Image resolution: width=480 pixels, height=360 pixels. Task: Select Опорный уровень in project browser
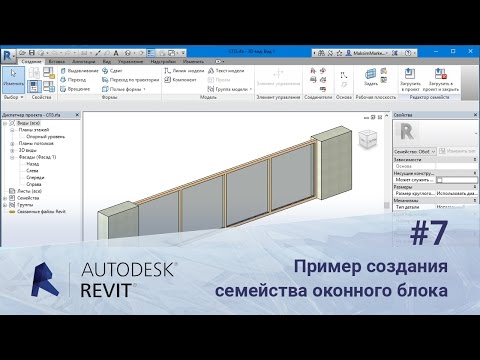click(46, 137)
